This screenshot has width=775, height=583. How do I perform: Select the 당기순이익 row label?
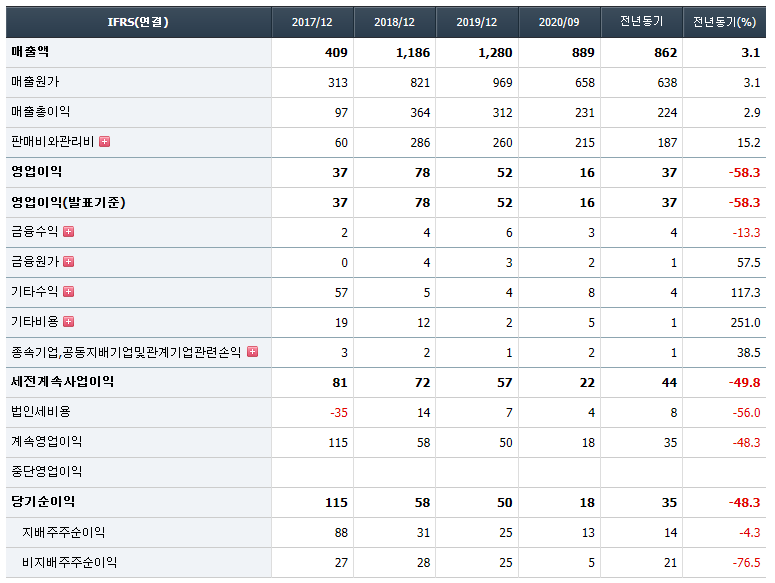[x=43, y=502]
